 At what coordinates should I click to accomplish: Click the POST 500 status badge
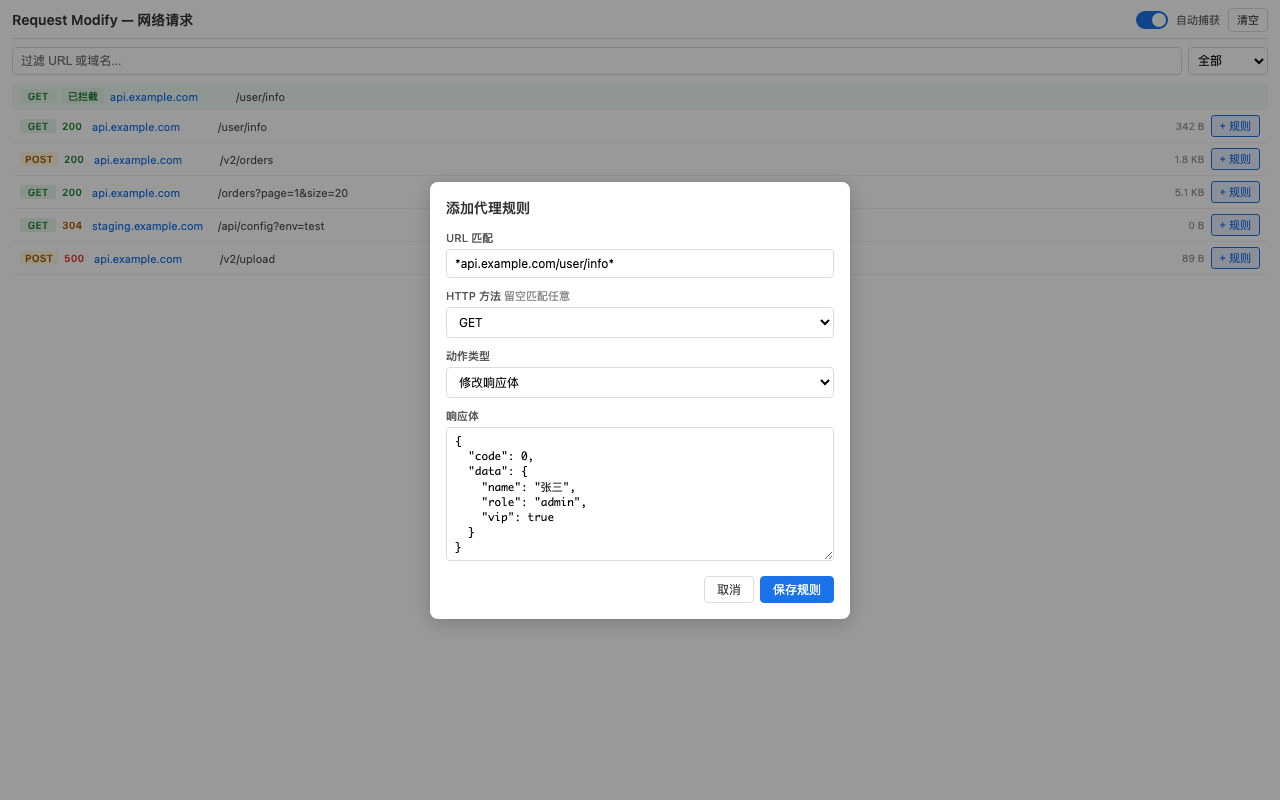[x=74, y=259]
